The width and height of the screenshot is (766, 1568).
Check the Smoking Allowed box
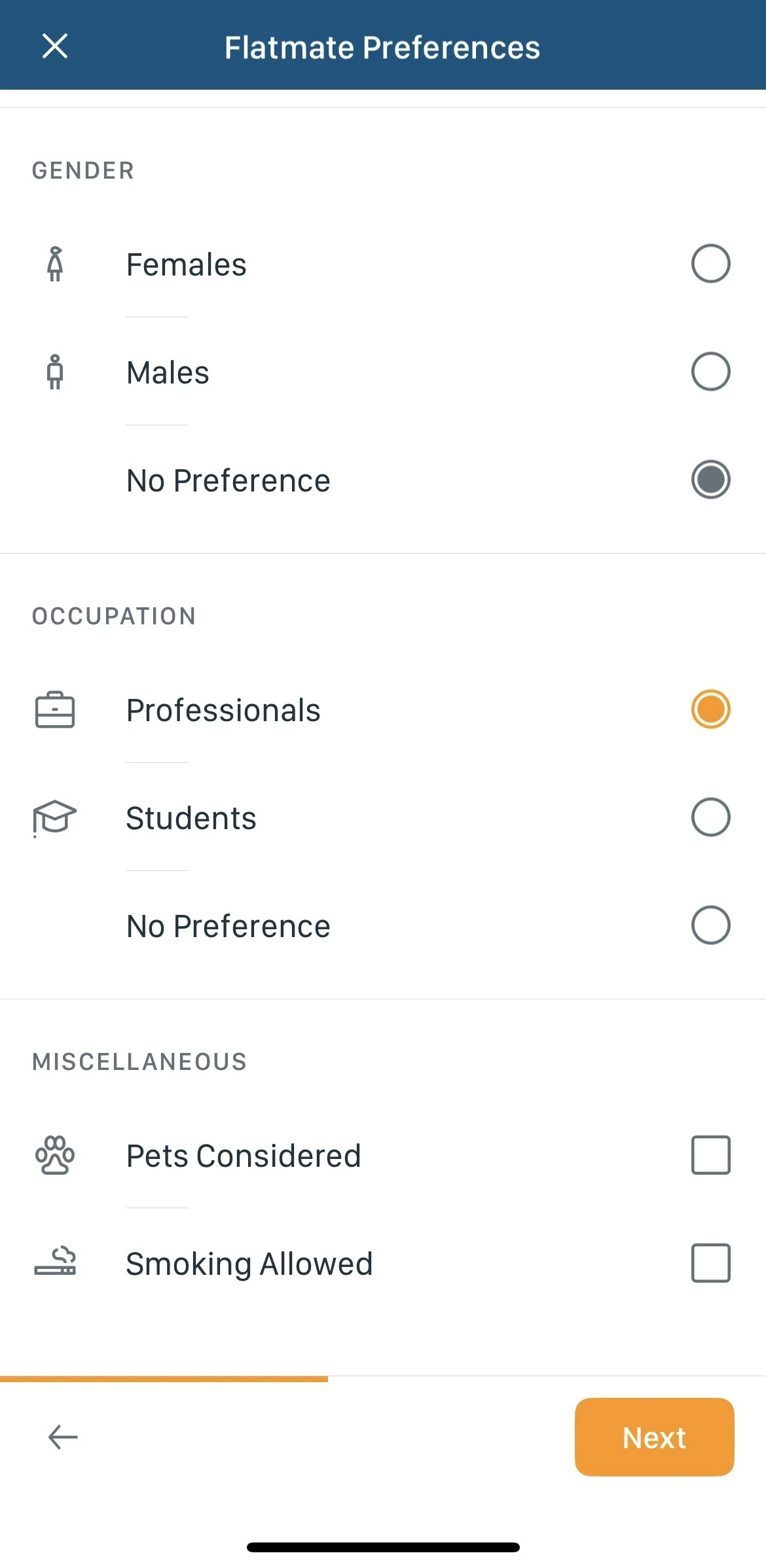coord(710,1263)
